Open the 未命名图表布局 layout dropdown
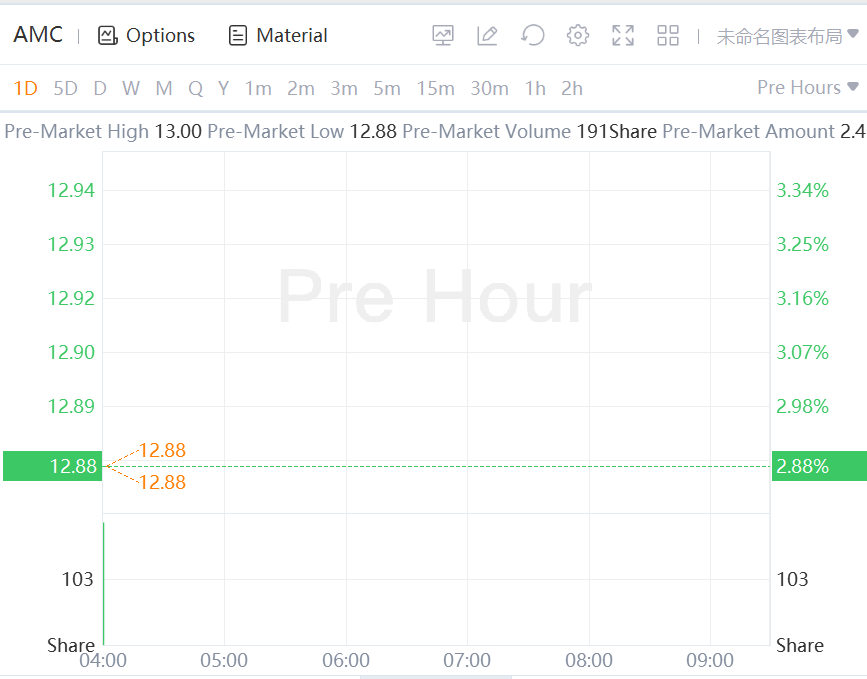 [x=787, y=36]
